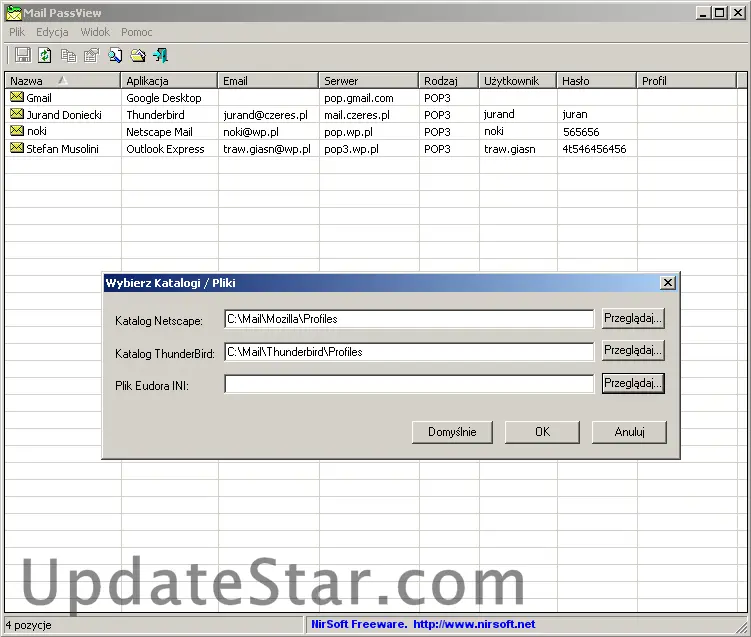Select the Jurand Doniecki entry
The image size is (751, 637).
tap(64, 115)
